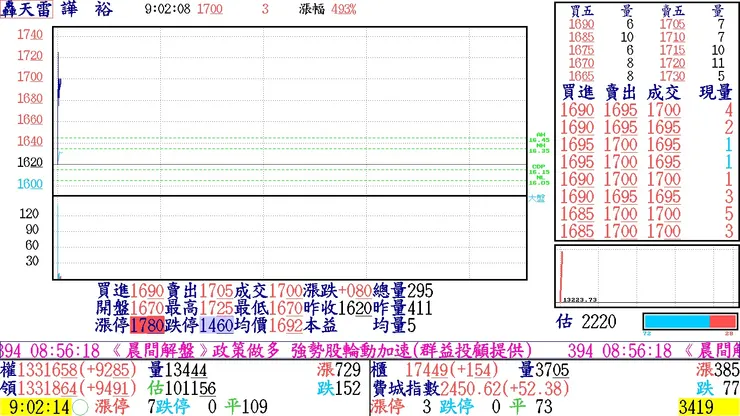Click the yellow 3419 box

coord(708,407)
